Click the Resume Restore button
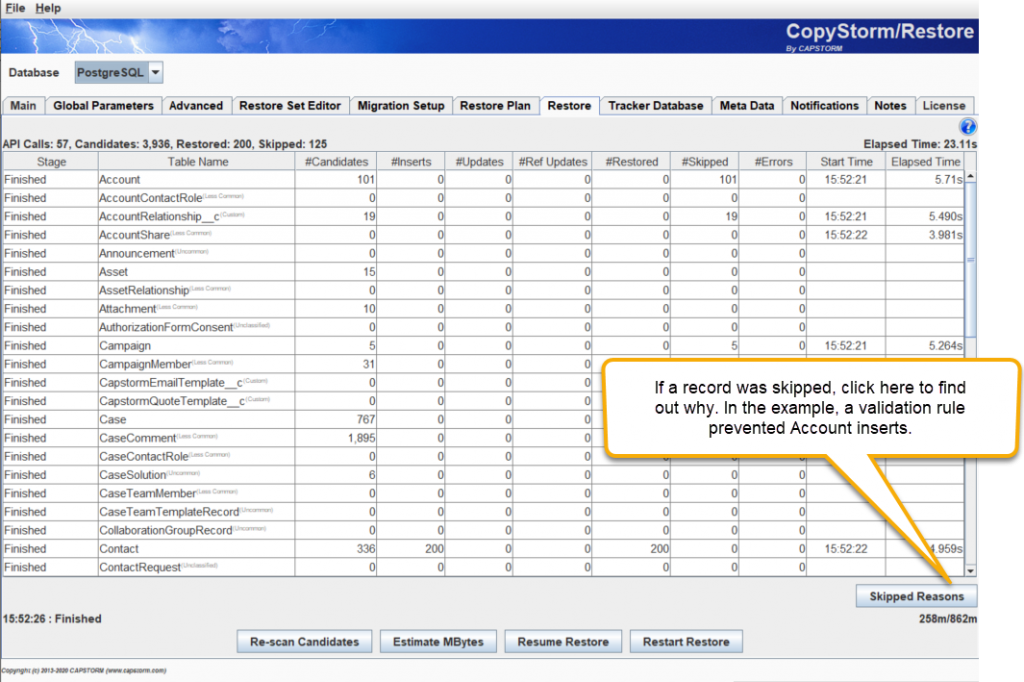The width and height of the screenshot is (1024, 682). coord(563,642)
